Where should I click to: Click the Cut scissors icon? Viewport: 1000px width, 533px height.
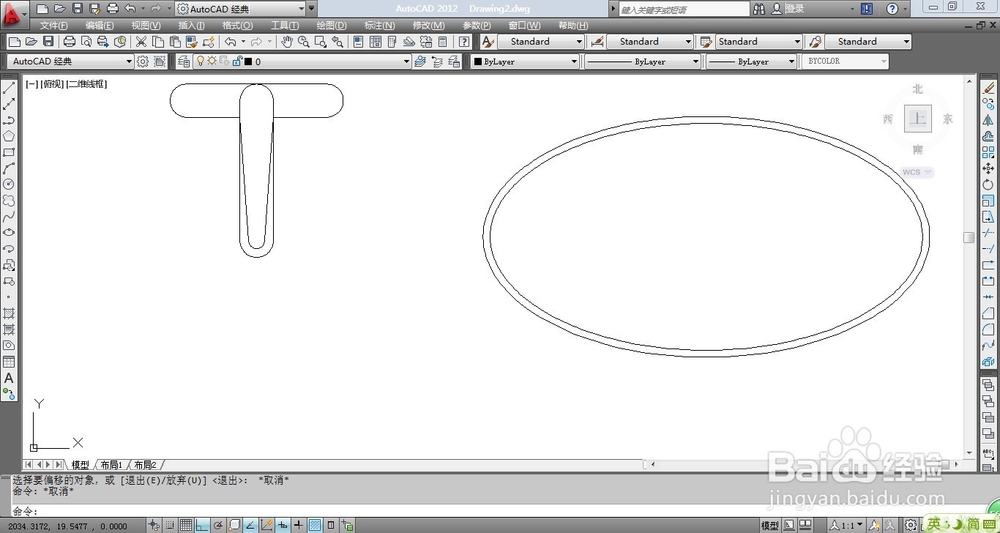[x=142, y=41]
